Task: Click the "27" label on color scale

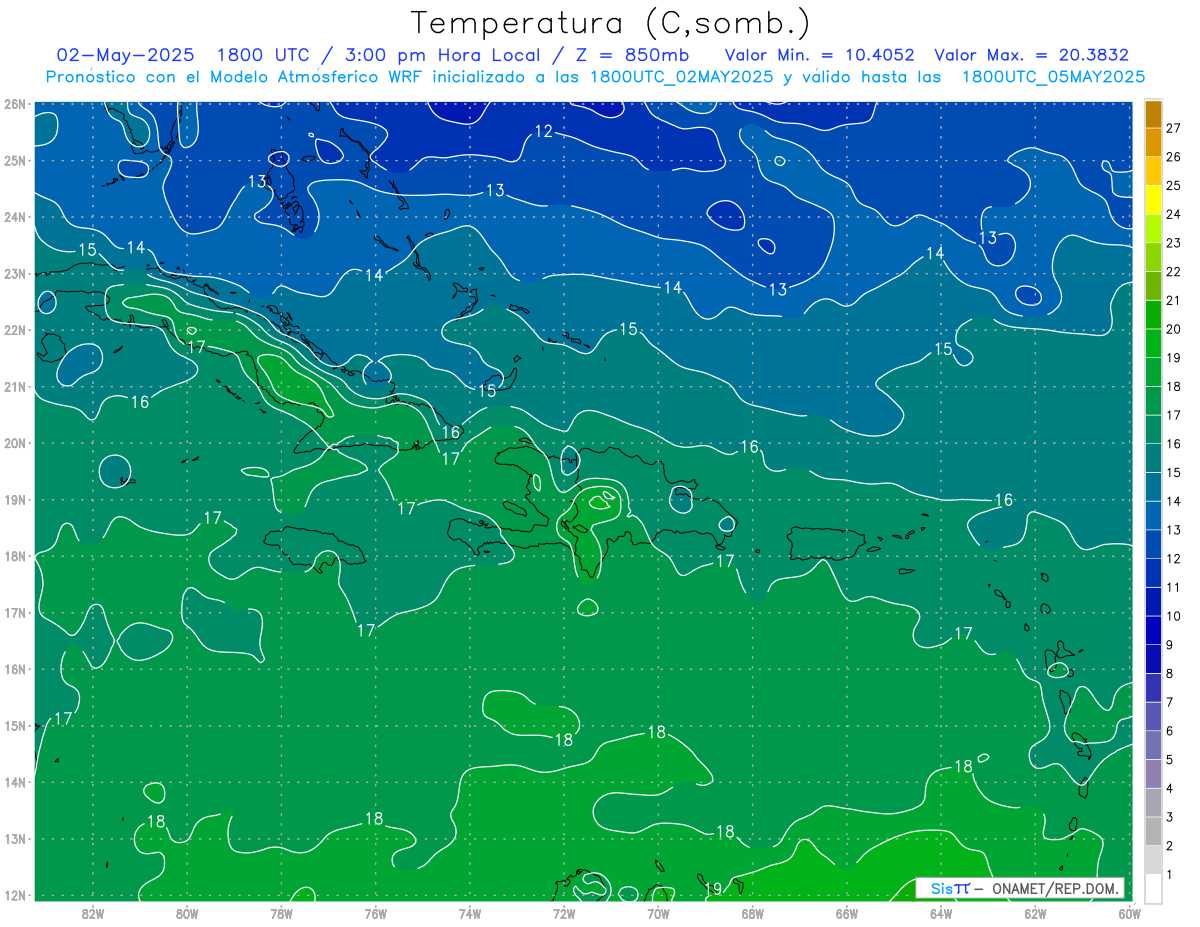Action: [x=1173, y=128]
